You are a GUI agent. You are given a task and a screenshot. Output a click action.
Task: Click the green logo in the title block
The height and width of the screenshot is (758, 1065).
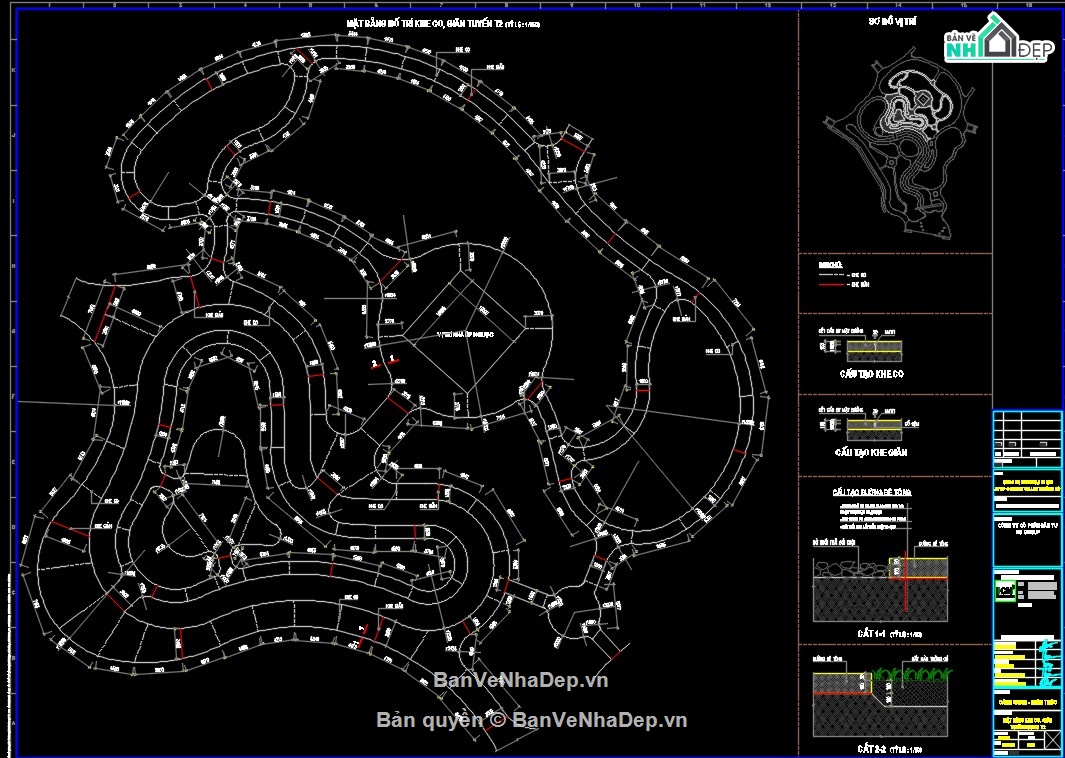[1004, 591]
